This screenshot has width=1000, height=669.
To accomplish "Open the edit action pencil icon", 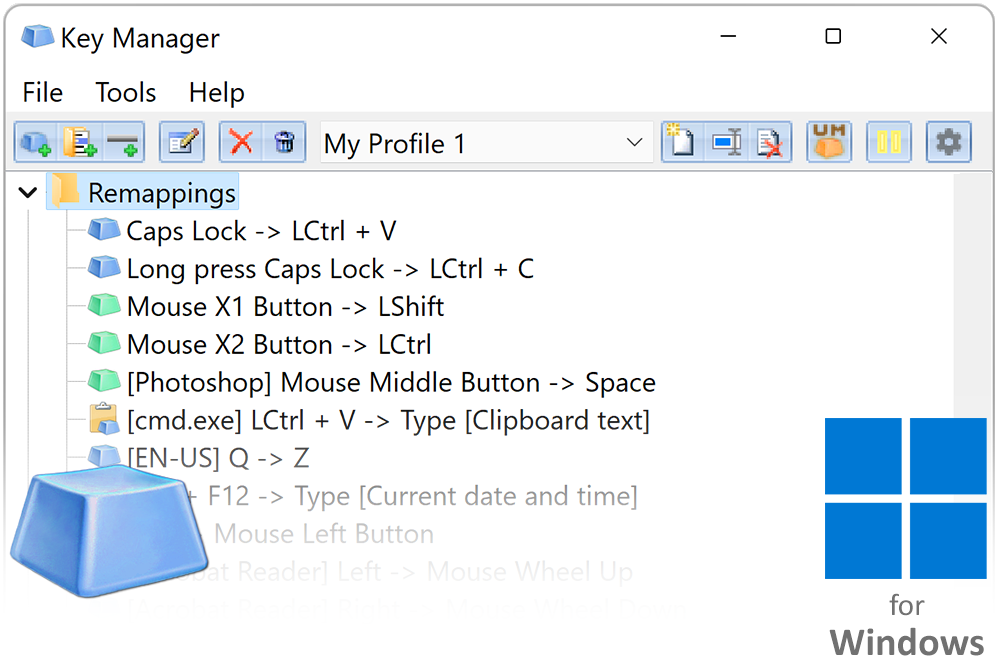I will pyautogui.click(x=182, y=143).
